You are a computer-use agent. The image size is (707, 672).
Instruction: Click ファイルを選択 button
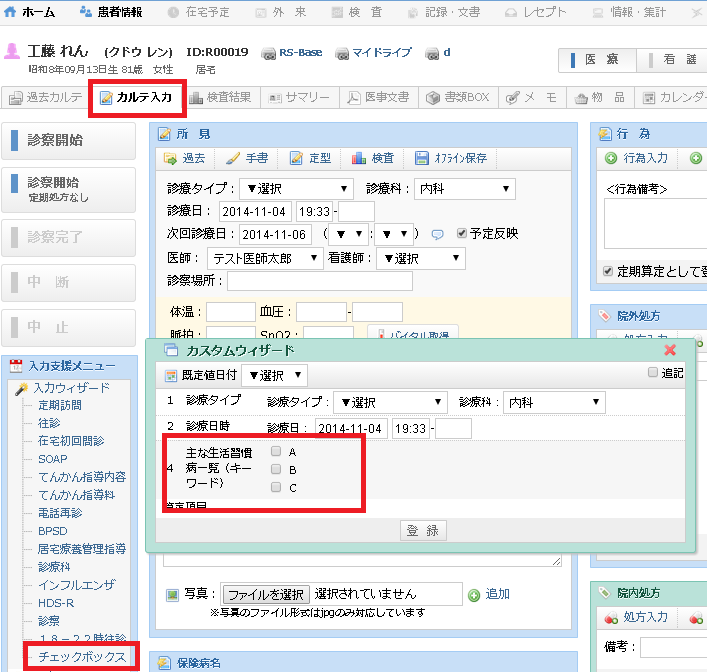(x=266, y=595)
